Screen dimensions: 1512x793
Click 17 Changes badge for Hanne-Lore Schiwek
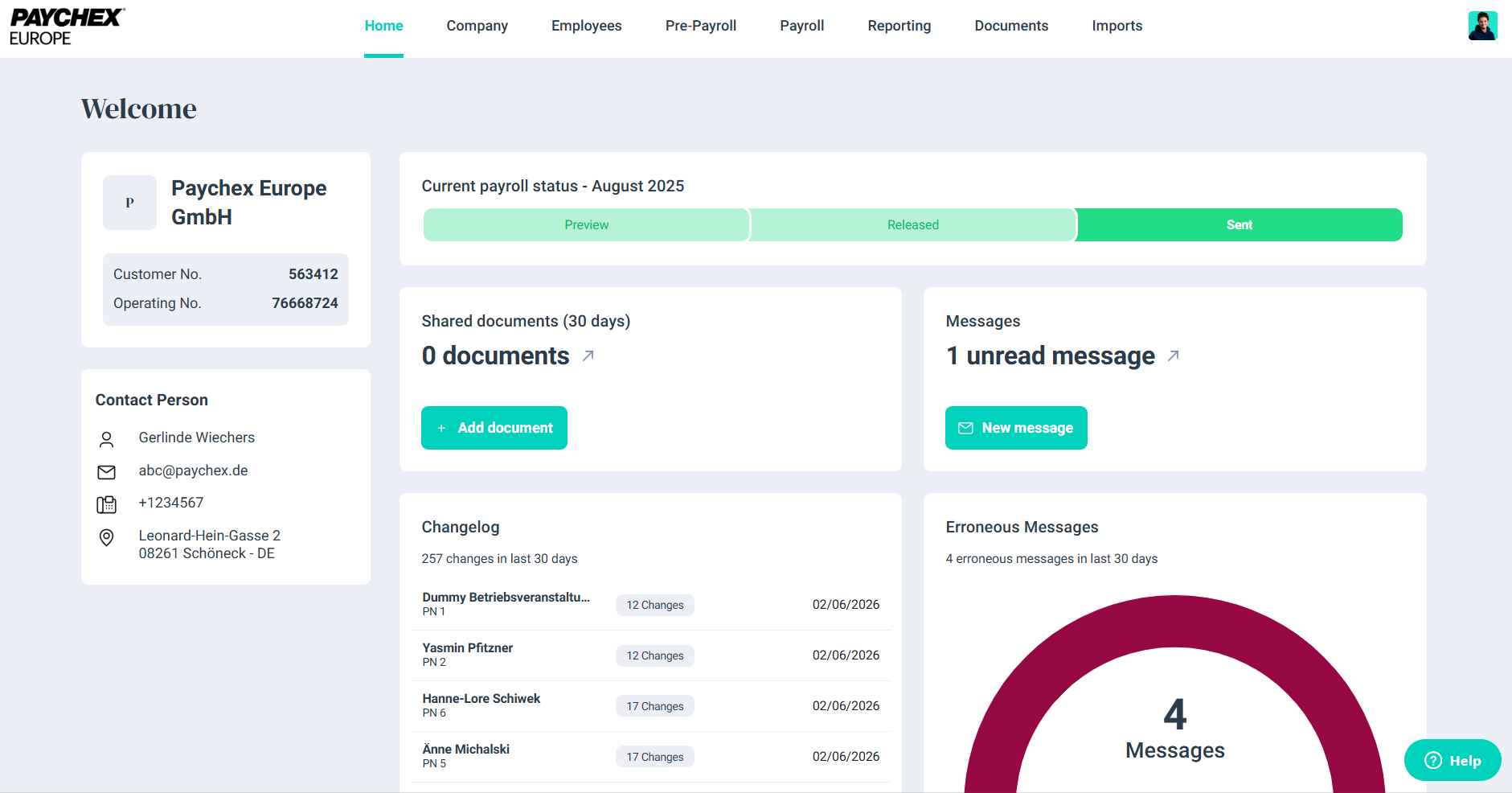pos(654,706)
